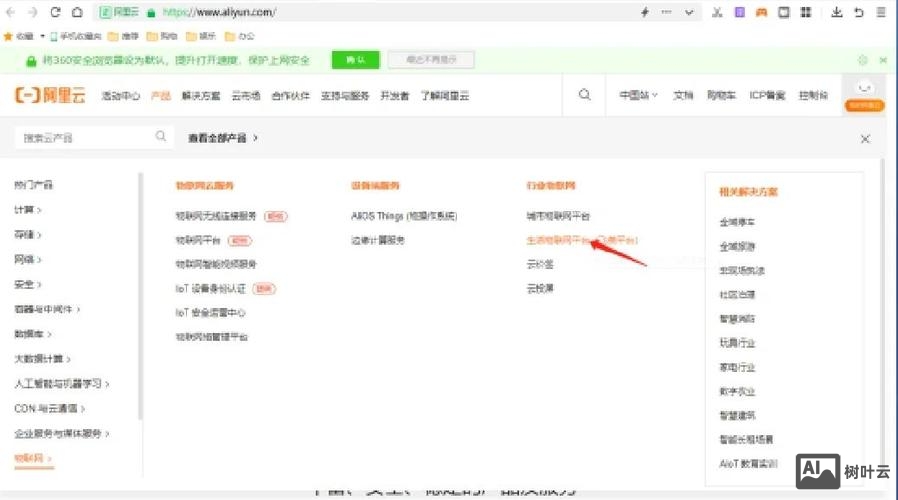
Task: Expand the 网络 category
Action: point(27,259)
